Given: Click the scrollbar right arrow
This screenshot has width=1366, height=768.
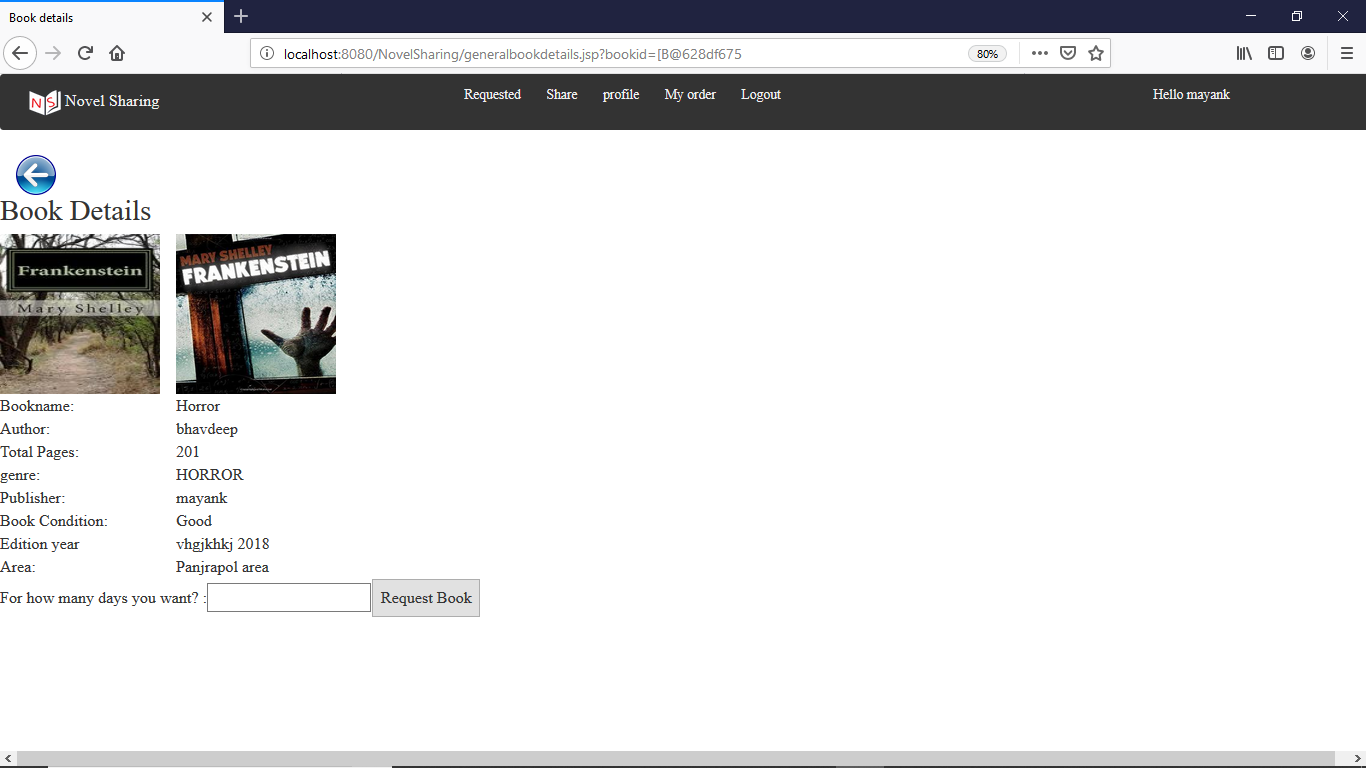Looking at the screenshot, I should 1357,759.
